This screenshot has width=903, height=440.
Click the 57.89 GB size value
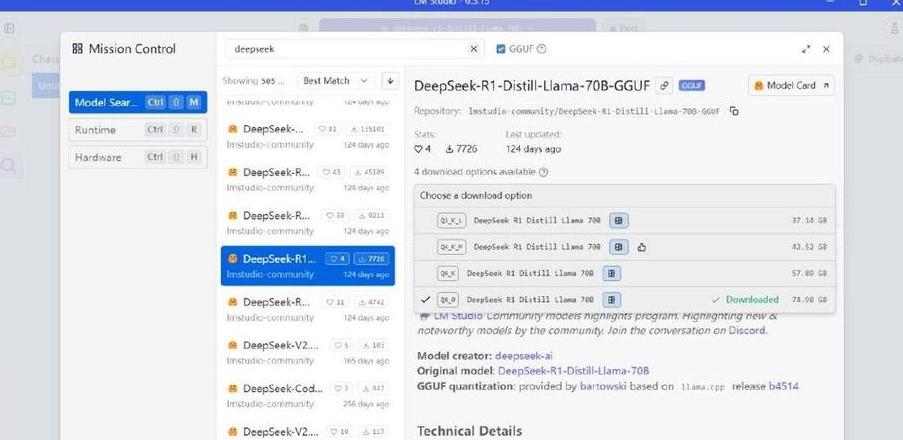point(809,274)
